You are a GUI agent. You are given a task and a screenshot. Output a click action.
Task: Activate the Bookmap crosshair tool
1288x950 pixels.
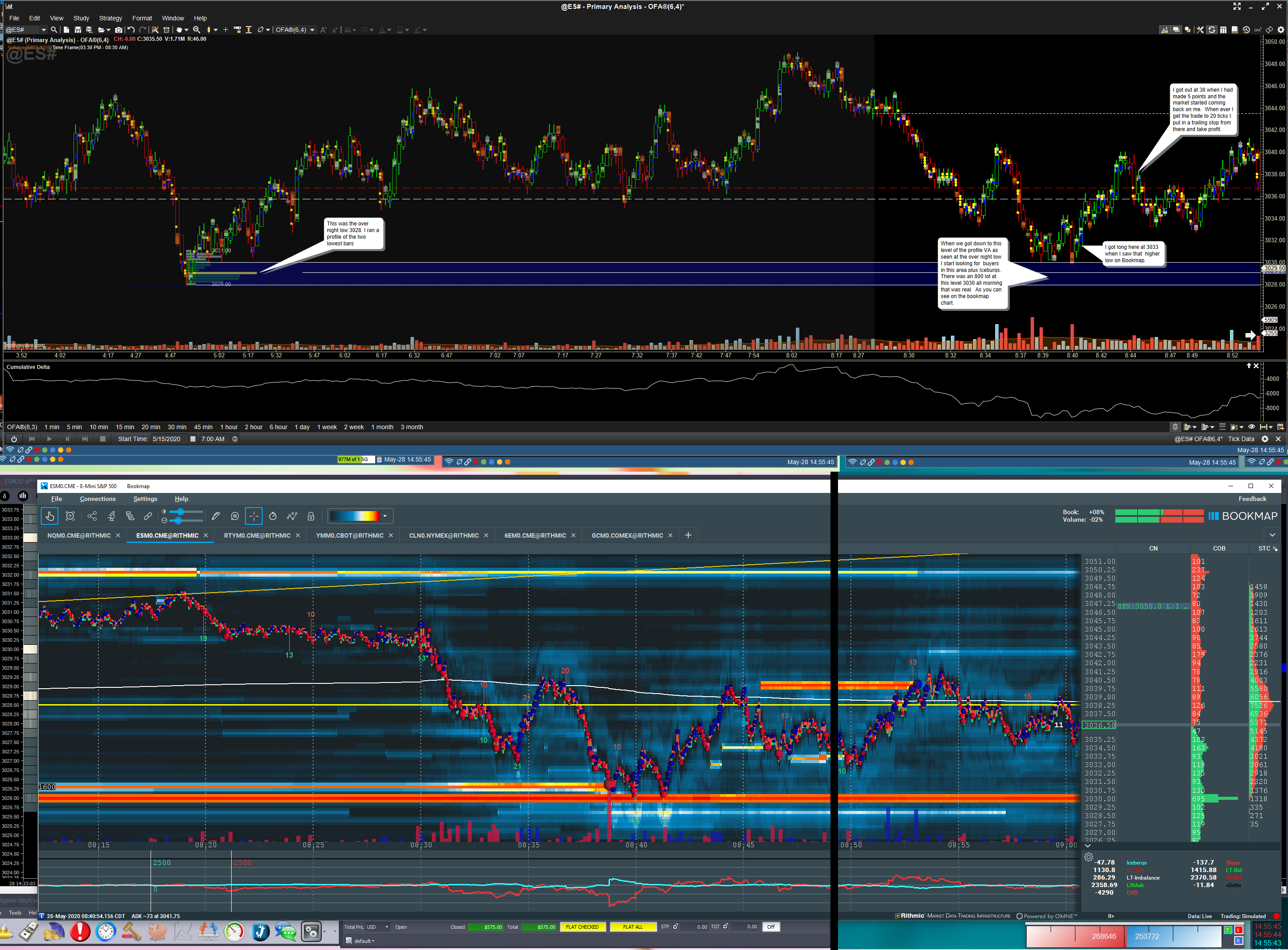[x=254, y=516]
